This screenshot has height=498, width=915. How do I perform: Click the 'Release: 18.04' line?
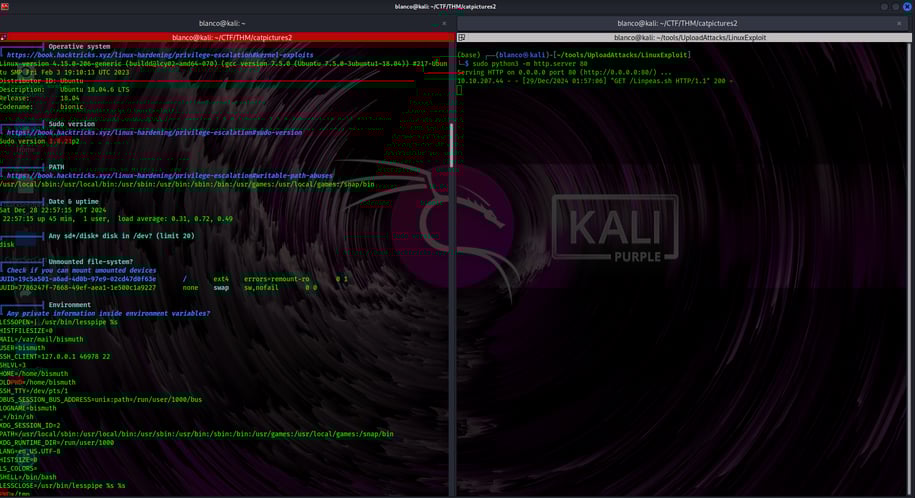click(40, 98)
